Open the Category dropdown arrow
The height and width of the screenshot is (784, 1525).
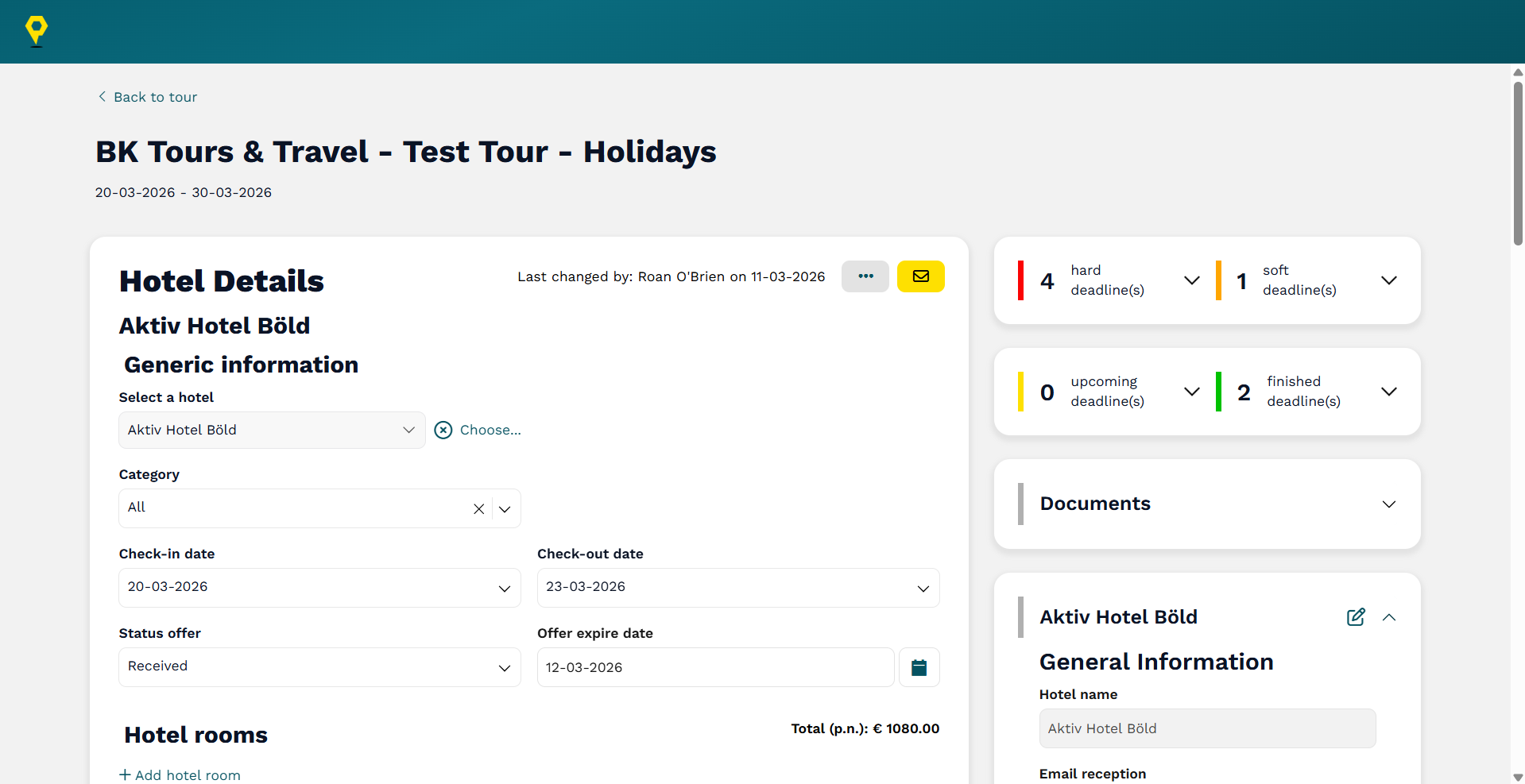click(x=505, y=508)
